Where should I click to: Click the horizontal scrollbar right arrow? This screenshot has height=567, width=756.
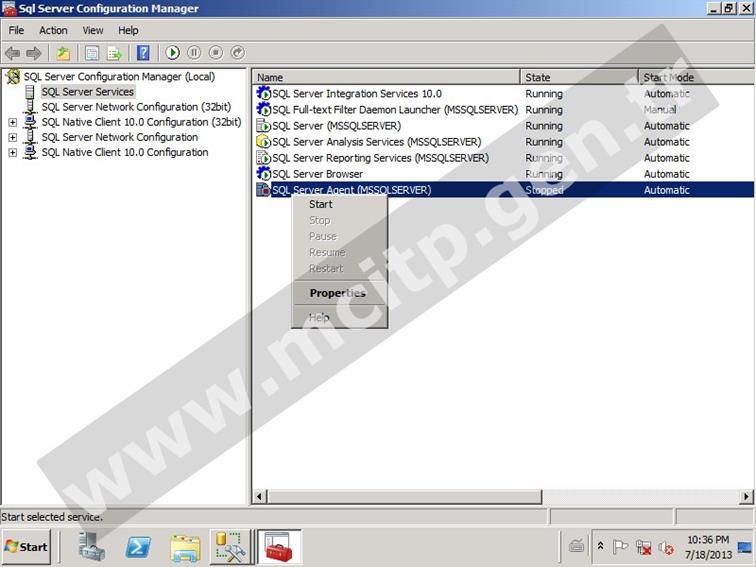pyautogui.click(x=746, y=496)
